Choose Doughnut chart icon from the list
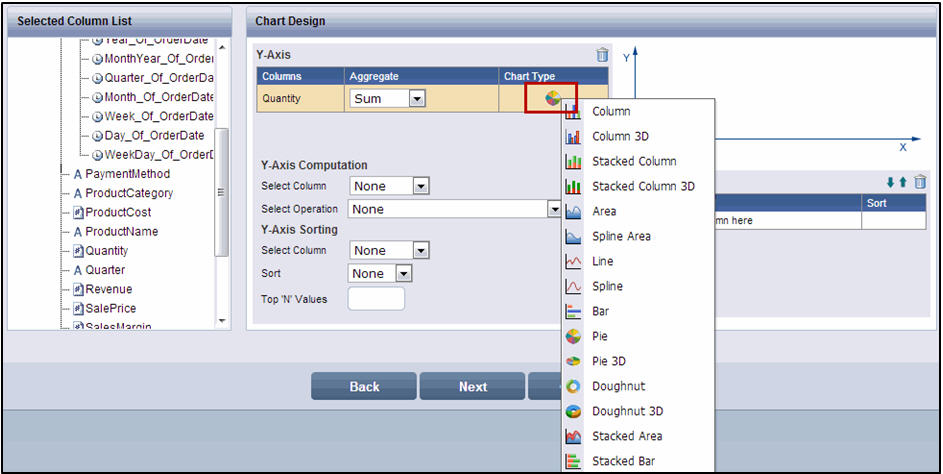 [573, 386]
